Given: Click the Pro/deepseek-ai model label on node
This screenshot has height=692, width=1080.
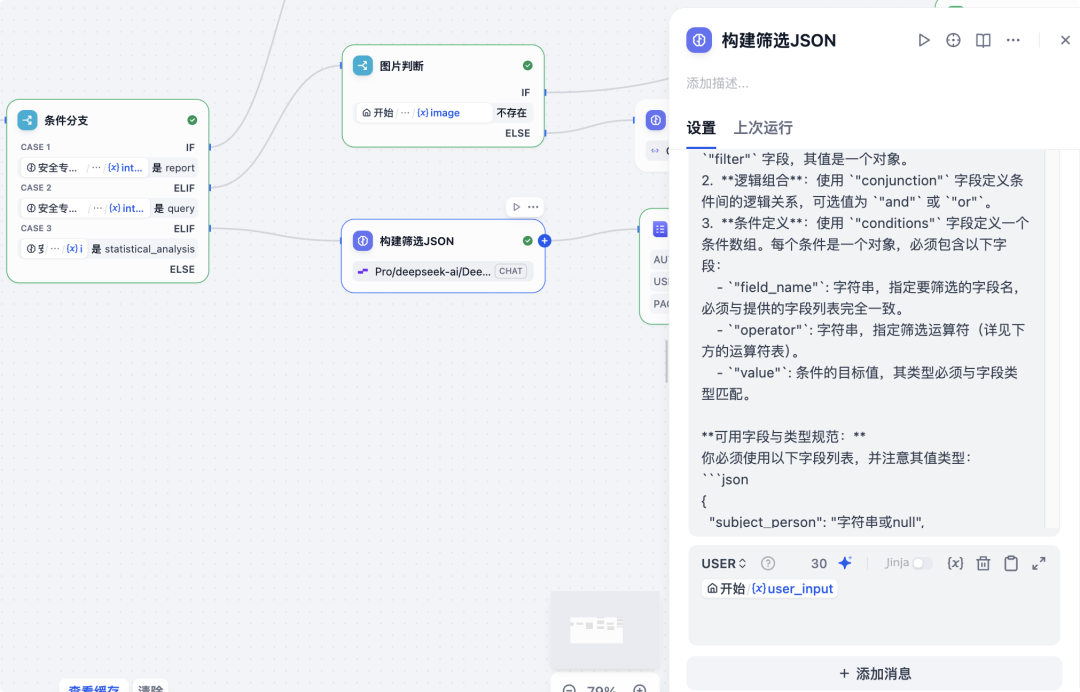Looking at the screenshot, I should tap(433, 271).
